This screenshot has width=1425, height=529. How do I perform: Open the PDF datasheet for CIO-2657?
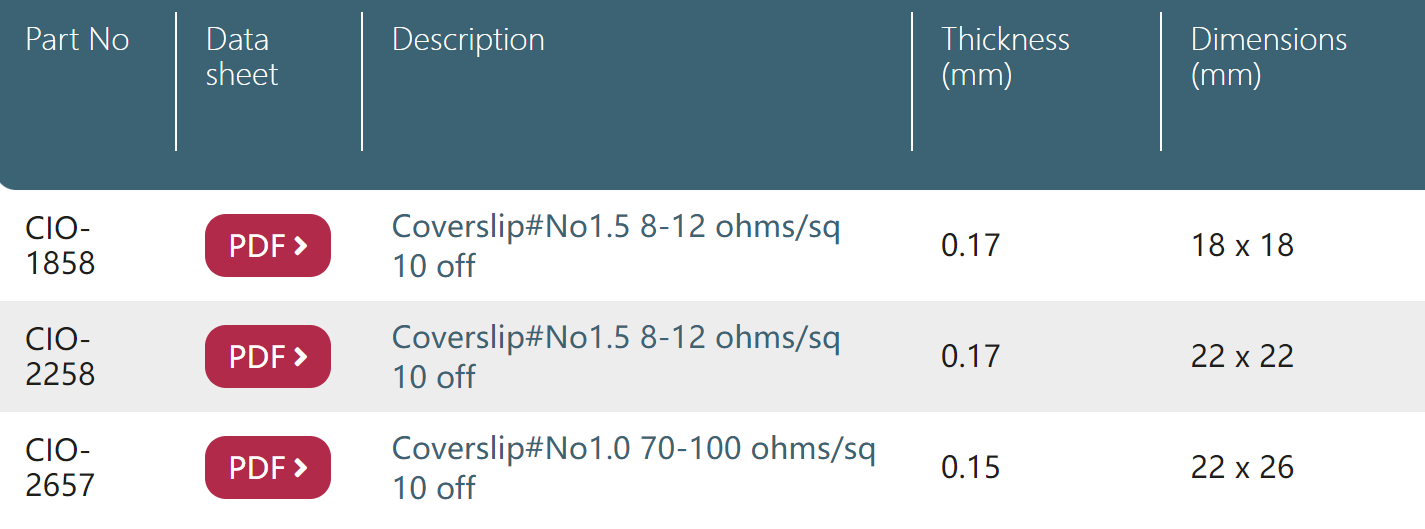coord(268,467)
